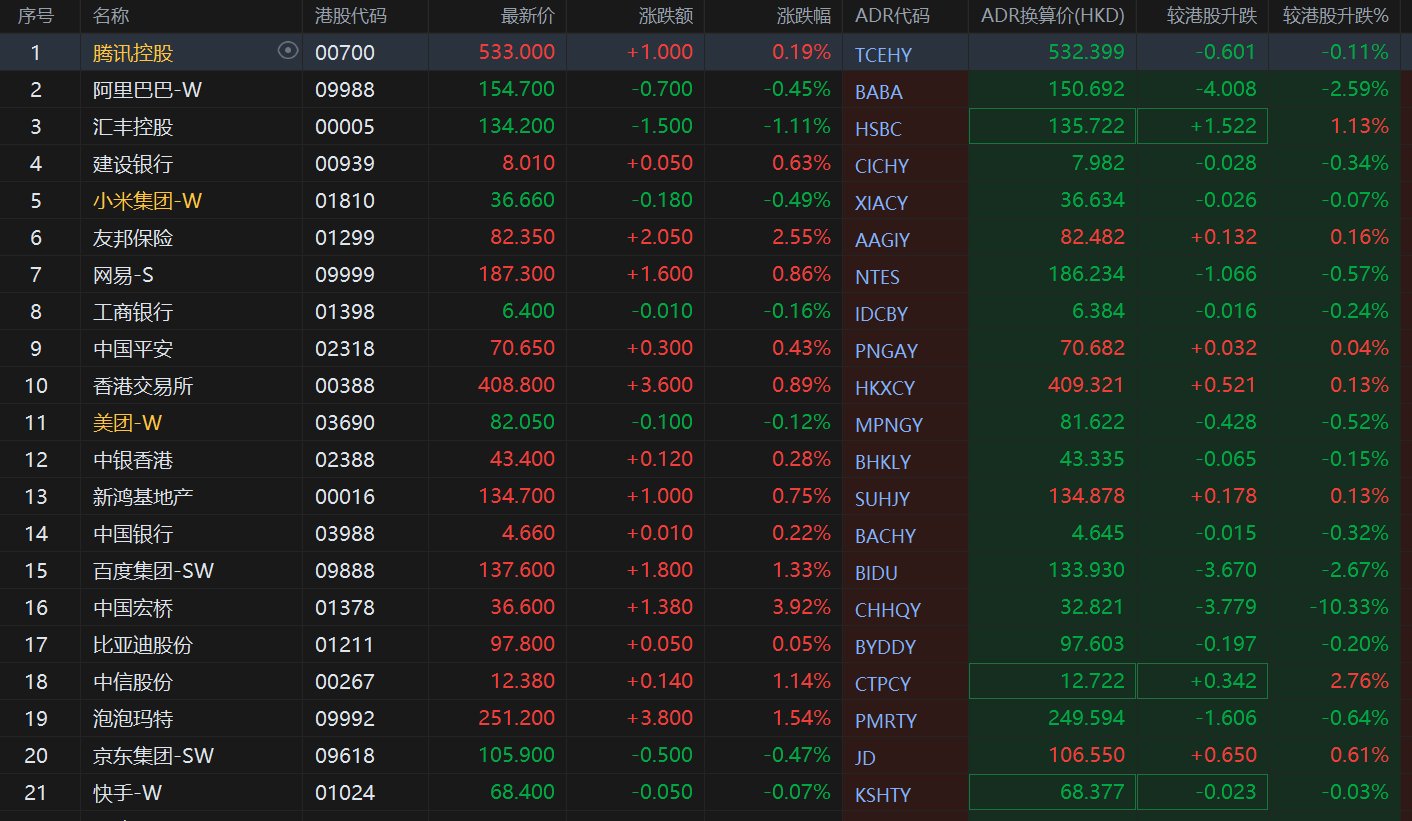Select the 泡泡玛特 stock name
Screen dimensions: 1412x821
(x=133, y=719)
